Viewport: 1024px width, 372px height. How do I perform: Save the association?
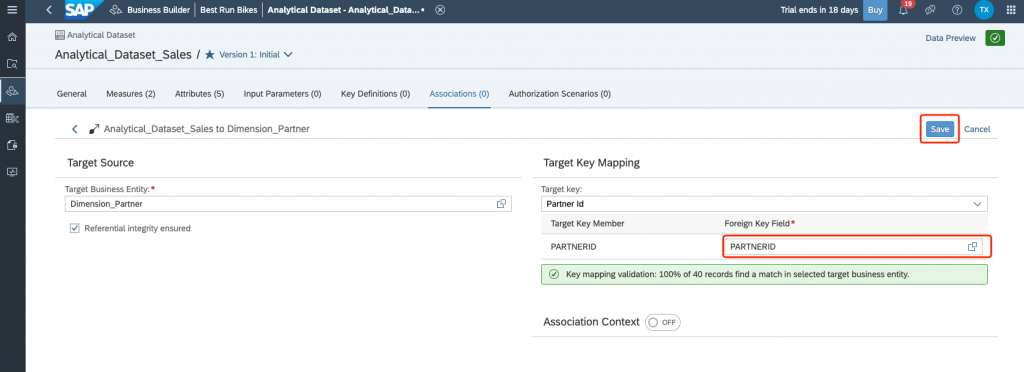tap(940, 129)
